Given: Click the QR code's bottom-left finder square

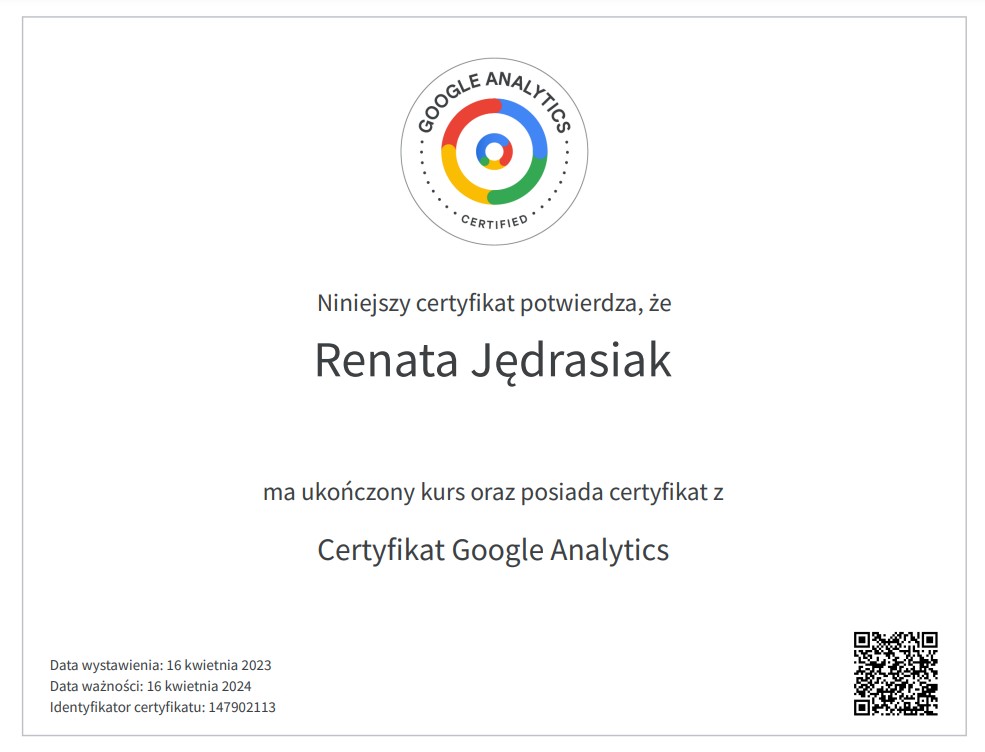Looking at the screenshot, I should click(866, 703).
